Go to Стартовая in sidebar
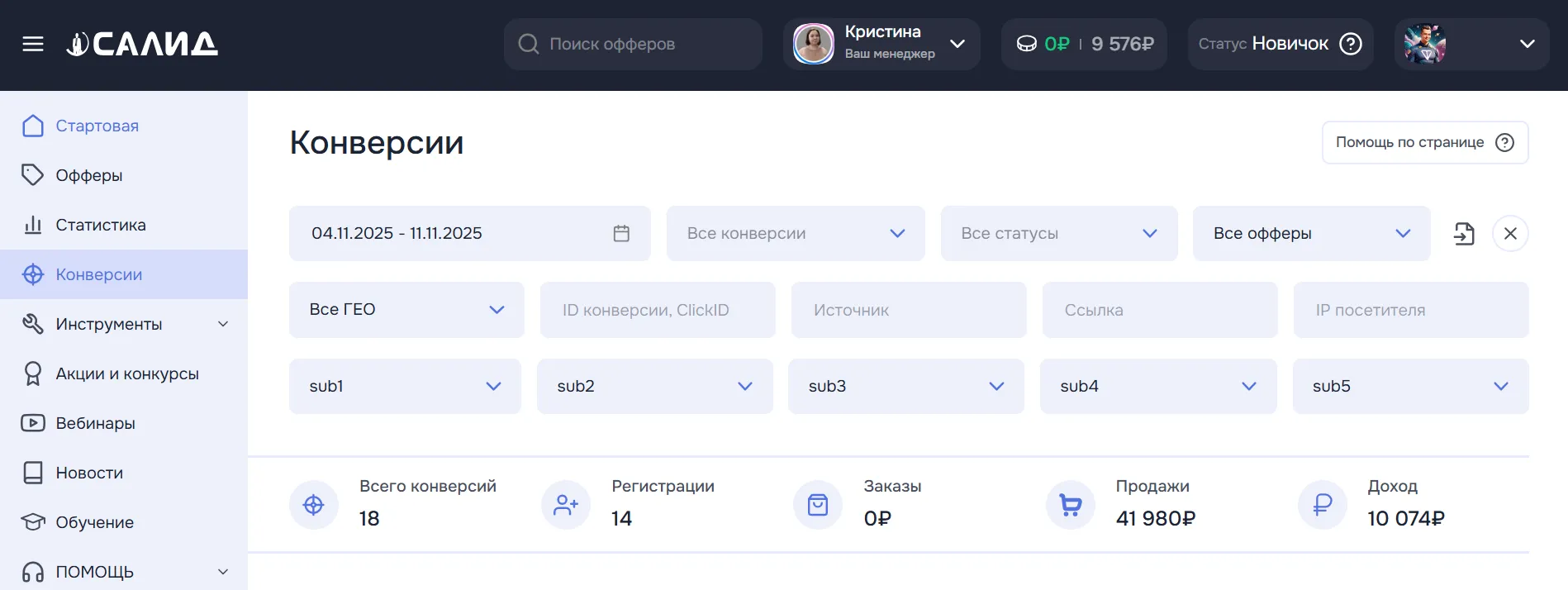1568x590 pixels. point(124,126)
